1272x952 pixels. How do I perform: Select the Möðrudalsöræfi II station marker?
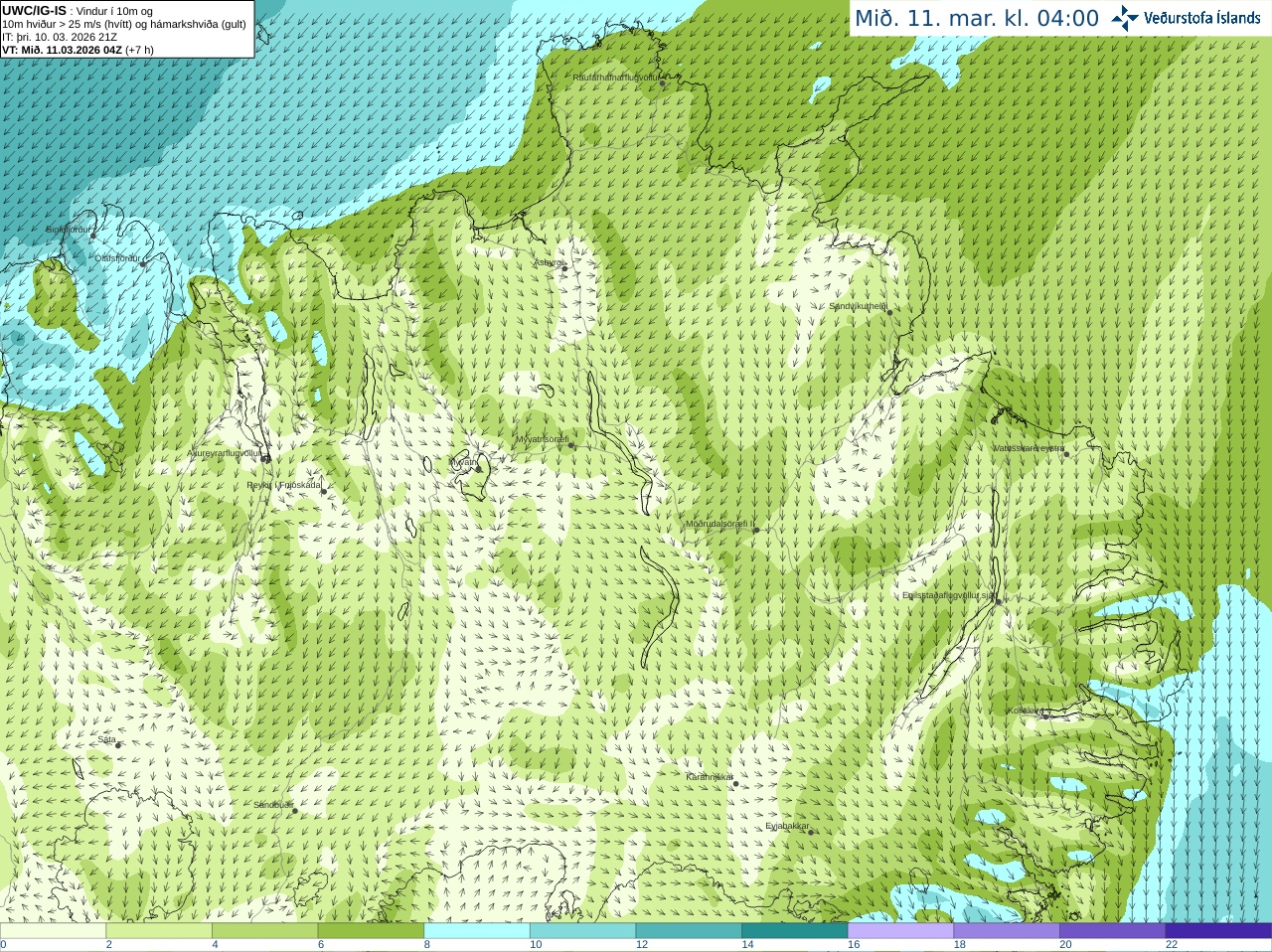[756, 530]
